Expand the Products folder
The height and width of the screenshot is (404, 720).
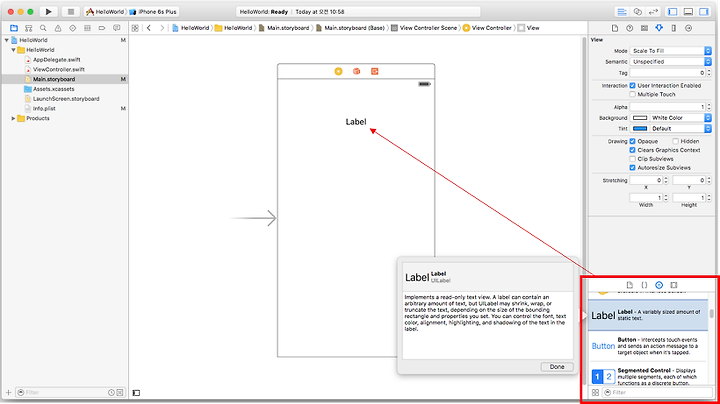tap(13, 118)
